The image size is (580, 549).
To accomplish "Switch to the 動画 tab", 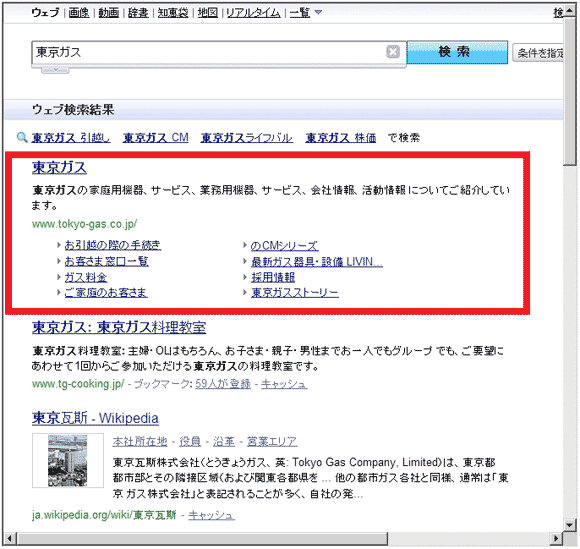I will pos(108,13).
